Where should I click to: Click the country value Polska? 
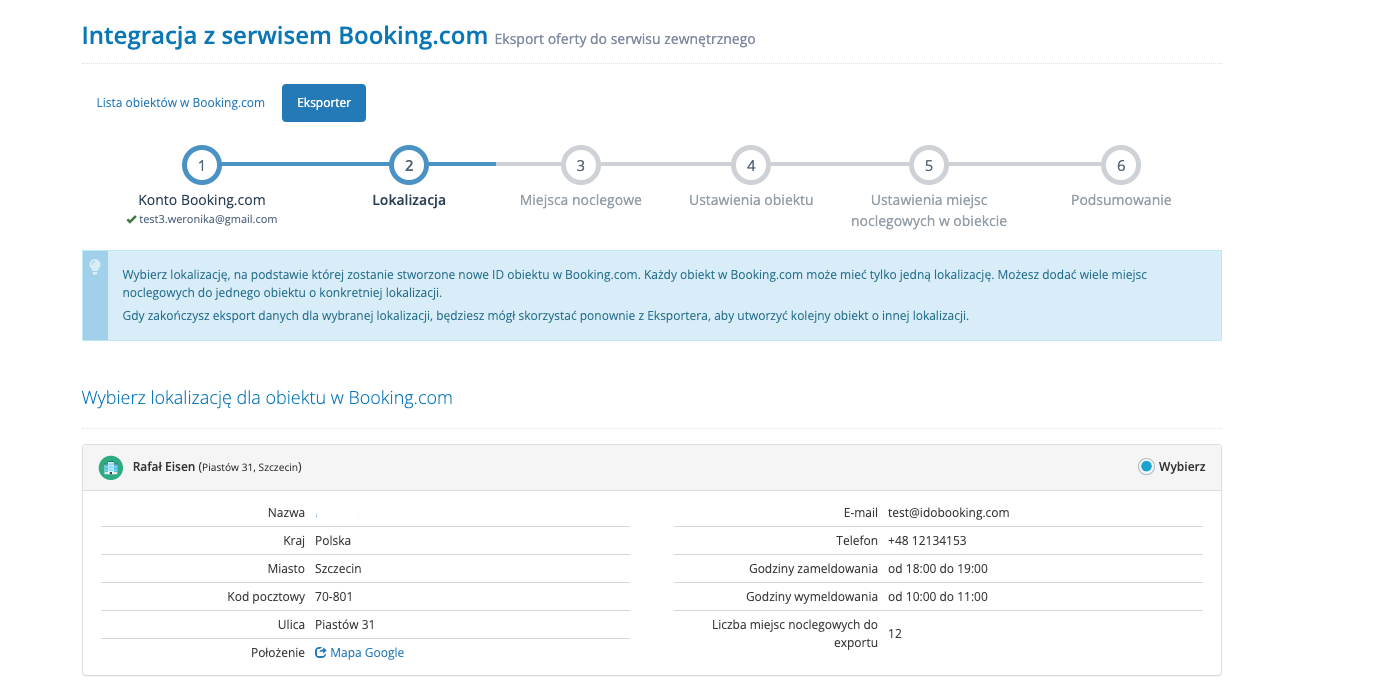(333, 541)
